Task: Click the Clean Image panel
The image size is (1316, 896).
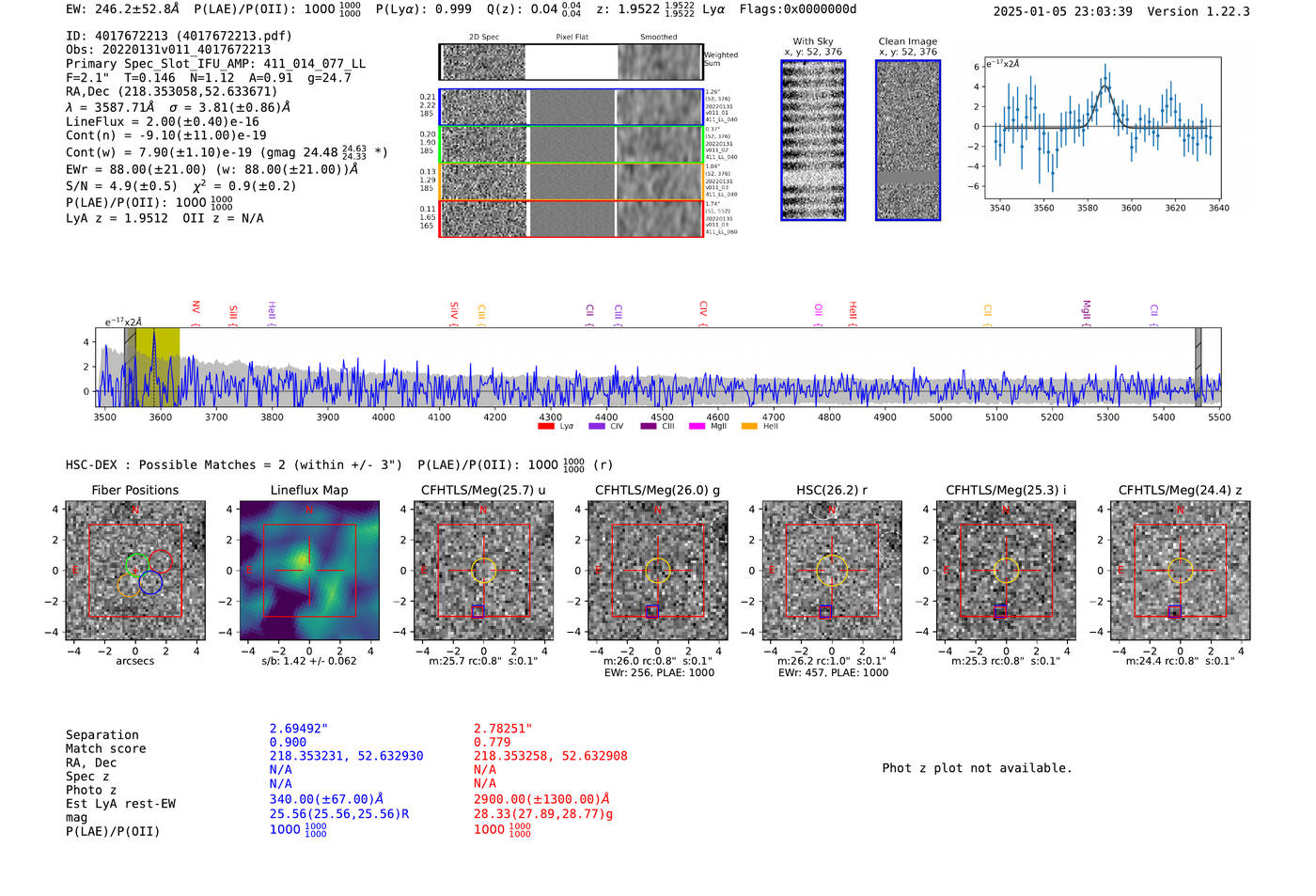Action: tap(908, 140)
